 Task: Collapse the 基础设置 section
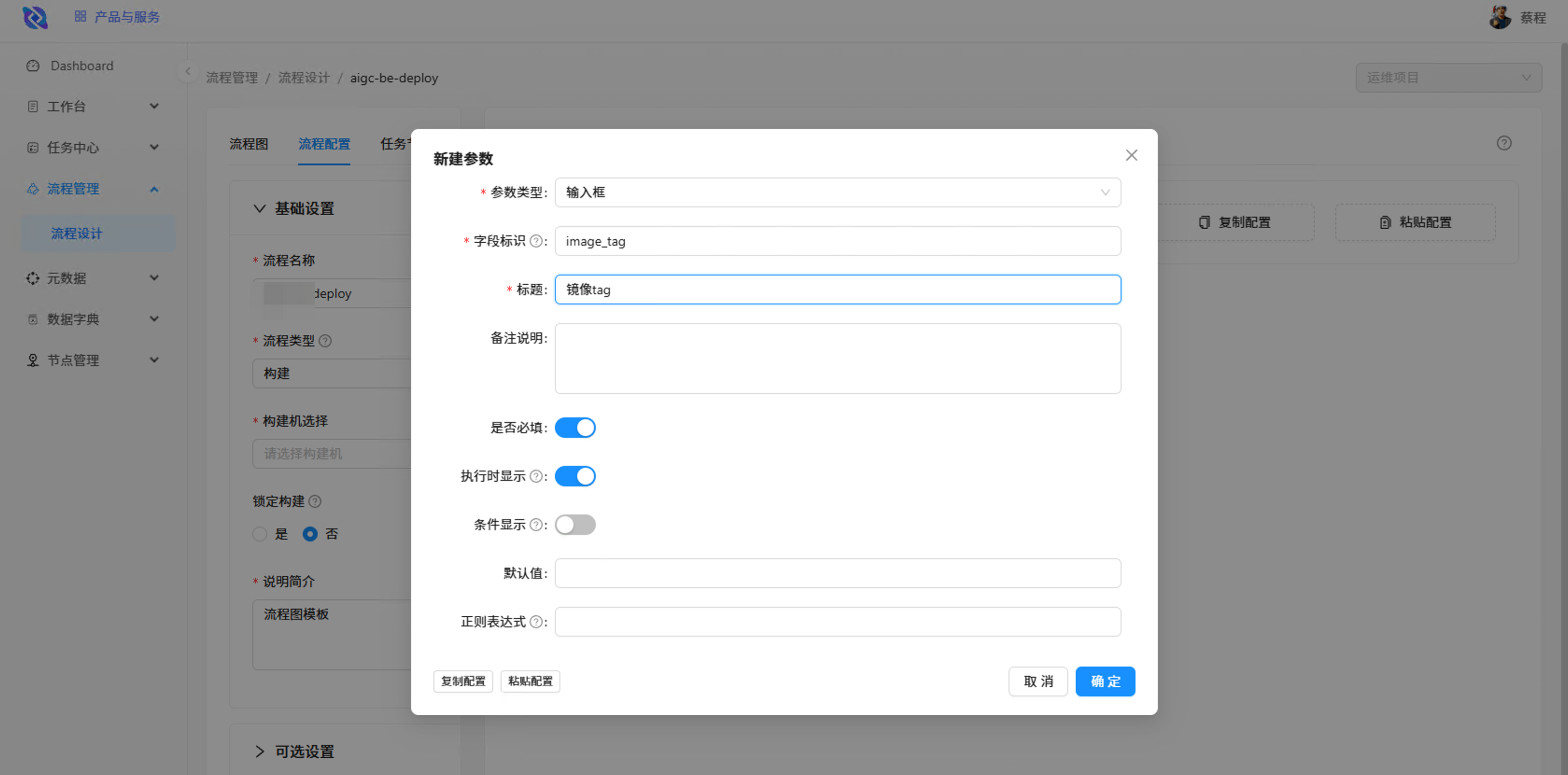tap(259, 209)
